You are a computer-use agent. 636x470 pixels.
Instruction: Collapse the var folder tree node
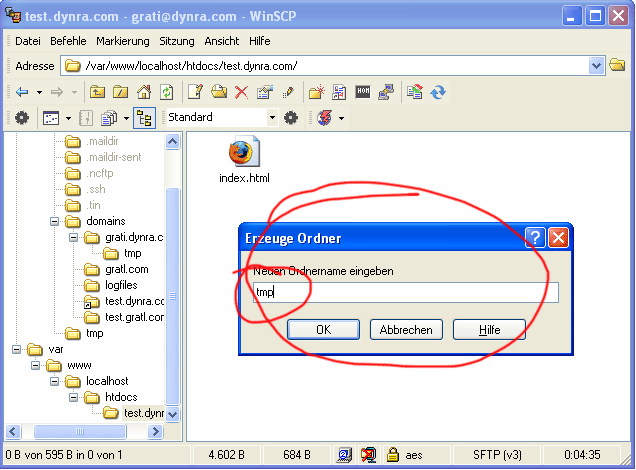point(18,350)
